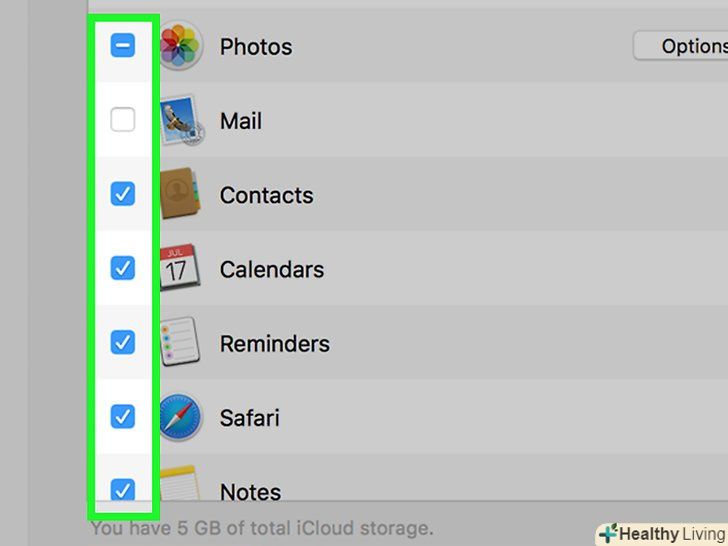Uncheck the Notes checkbox
This screenshot has height=546, width=728.
[x=122, y=490]
